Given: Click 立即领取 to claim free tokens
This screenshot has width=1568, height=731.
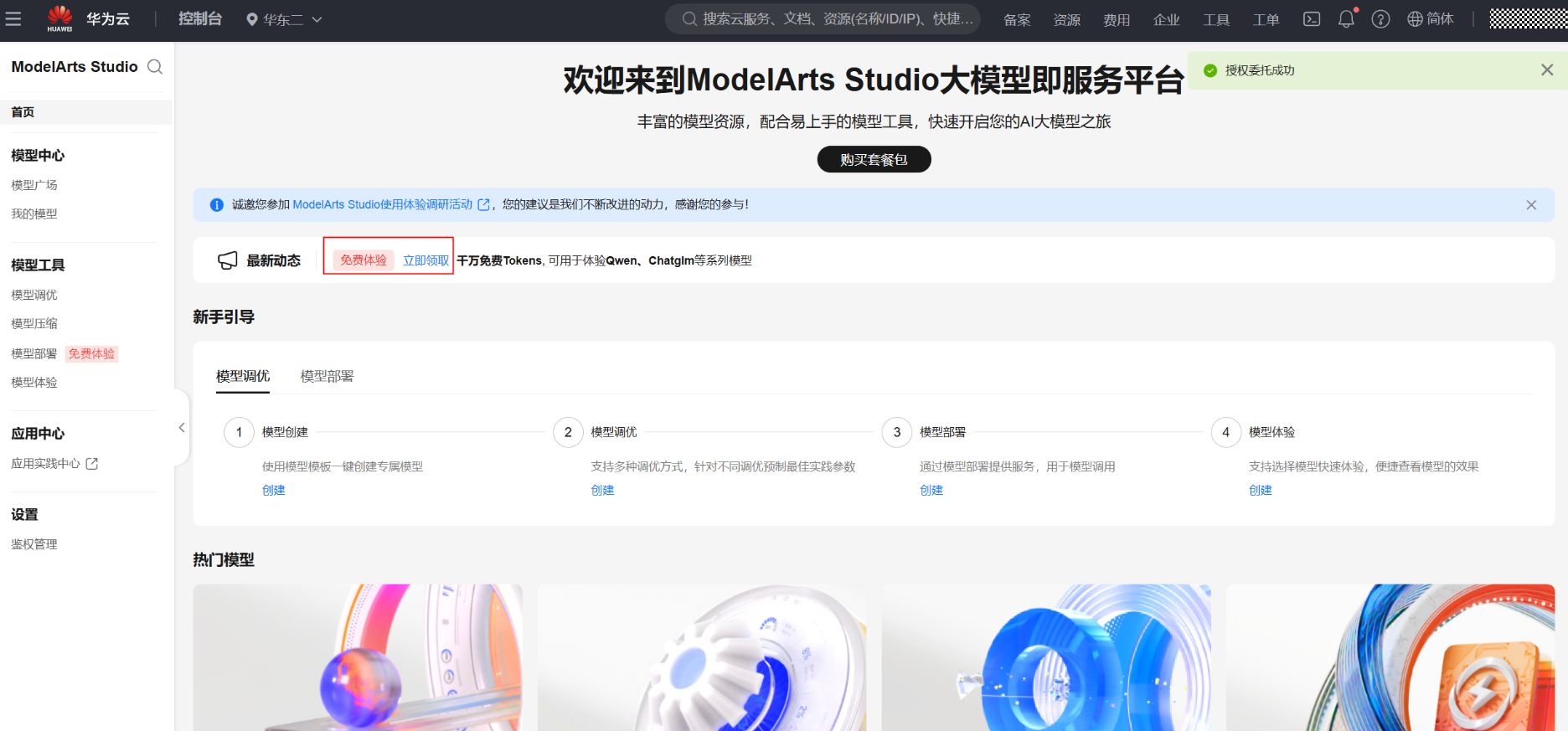Looking at the screenshot, I should [x=426, y=260].
